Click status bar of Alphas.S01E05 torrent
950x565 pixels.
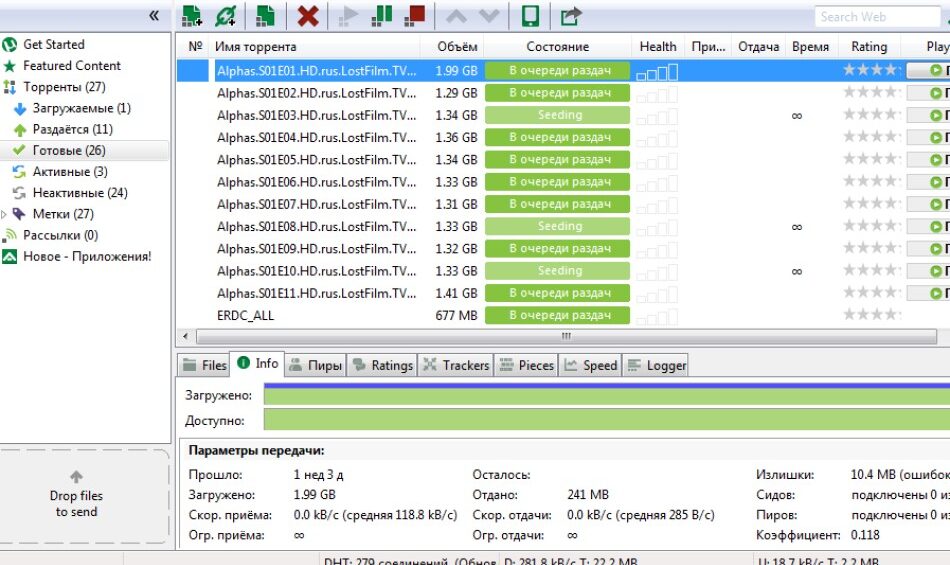[x=557, y=159]
